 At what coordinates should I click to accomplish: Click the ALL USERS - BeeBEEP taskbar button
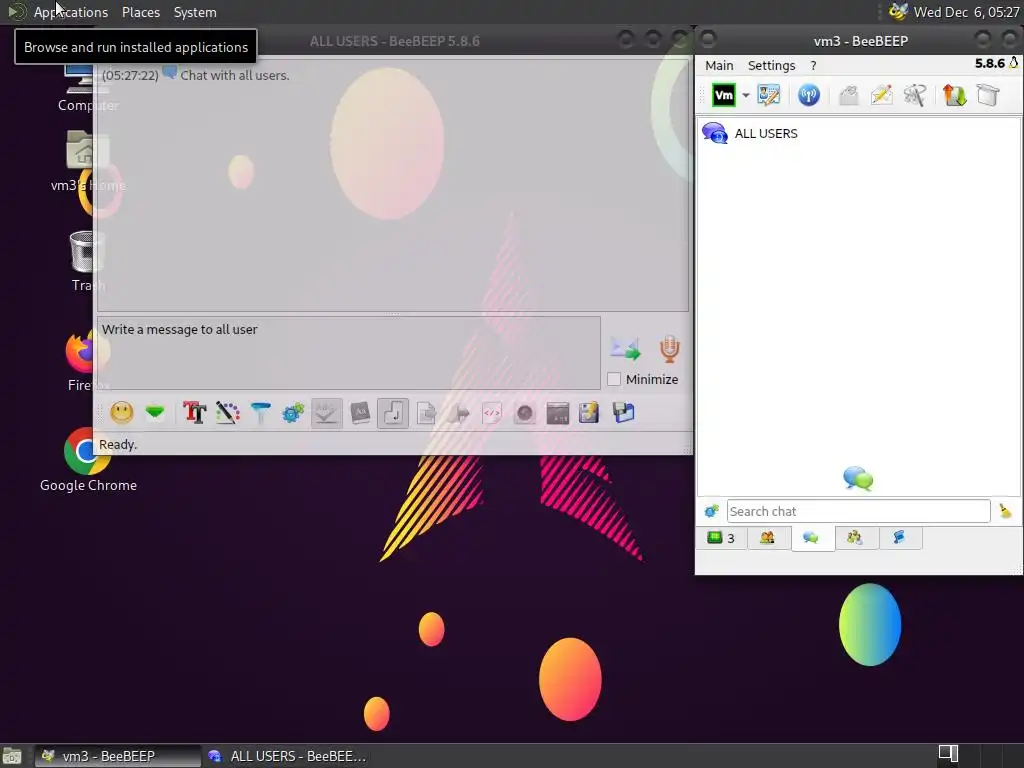pos(287,756)
